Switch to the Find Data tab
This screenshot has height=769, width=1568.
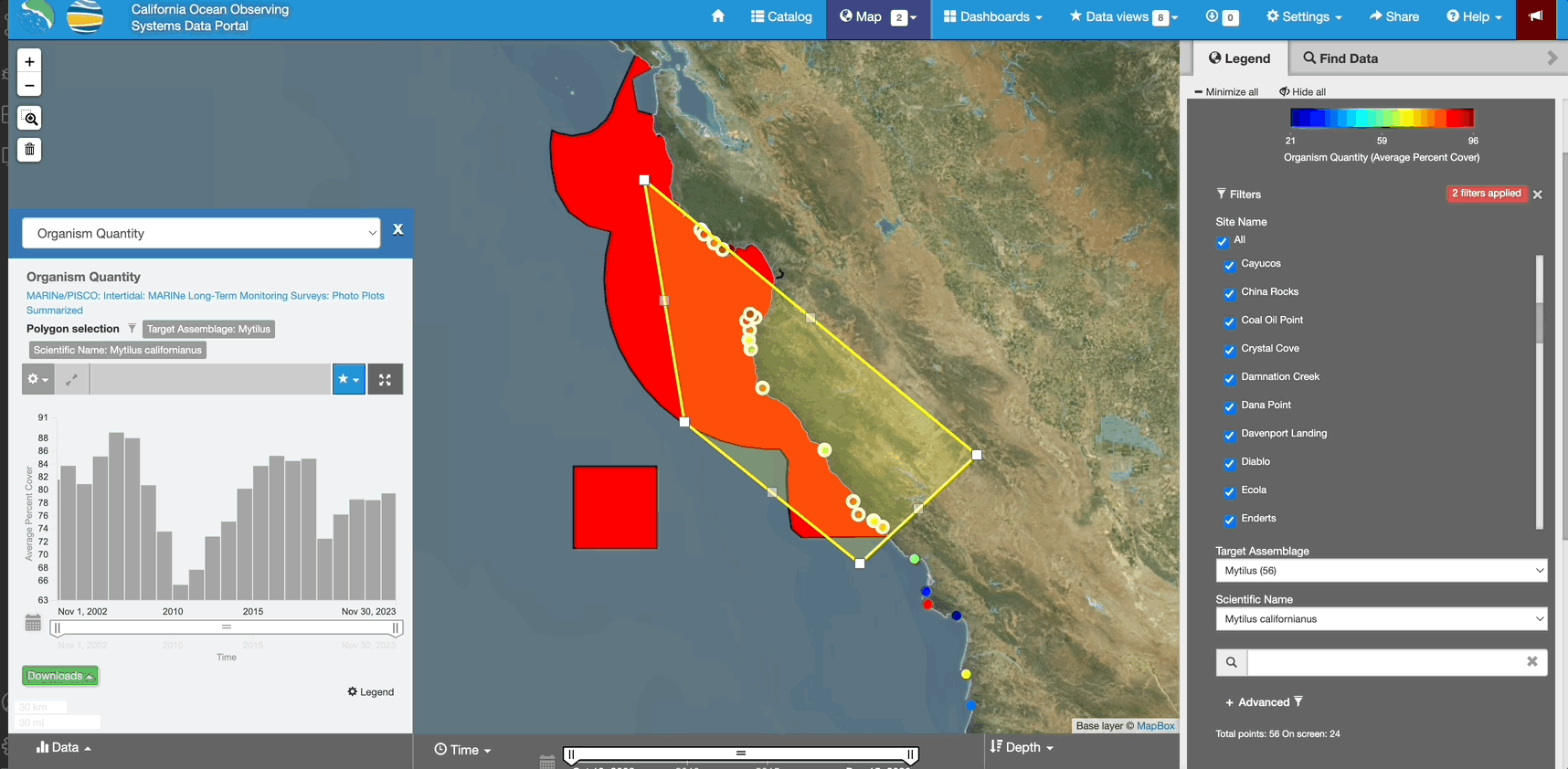(1340, 58)
